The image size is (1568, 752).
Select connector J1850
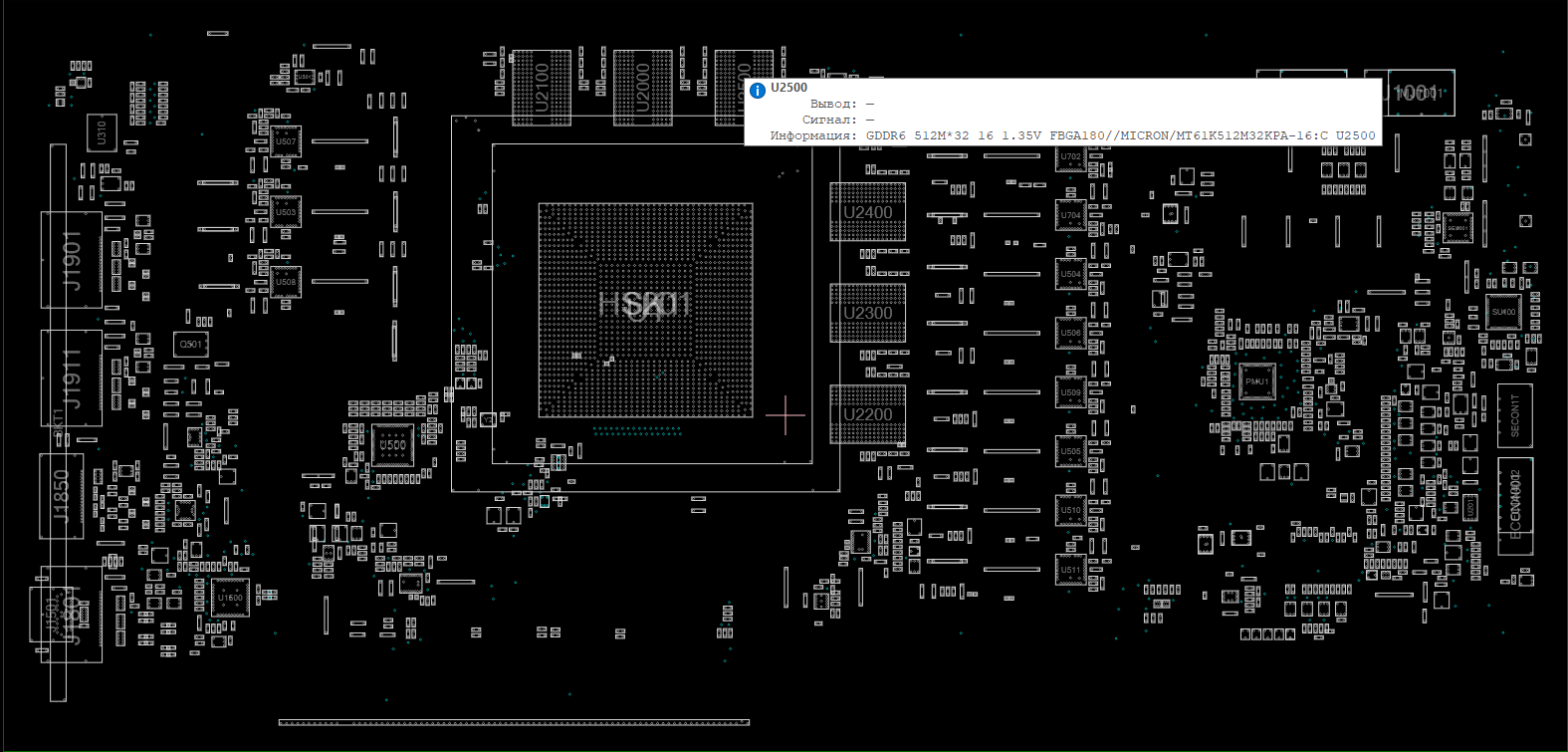[x=62, y=496]
